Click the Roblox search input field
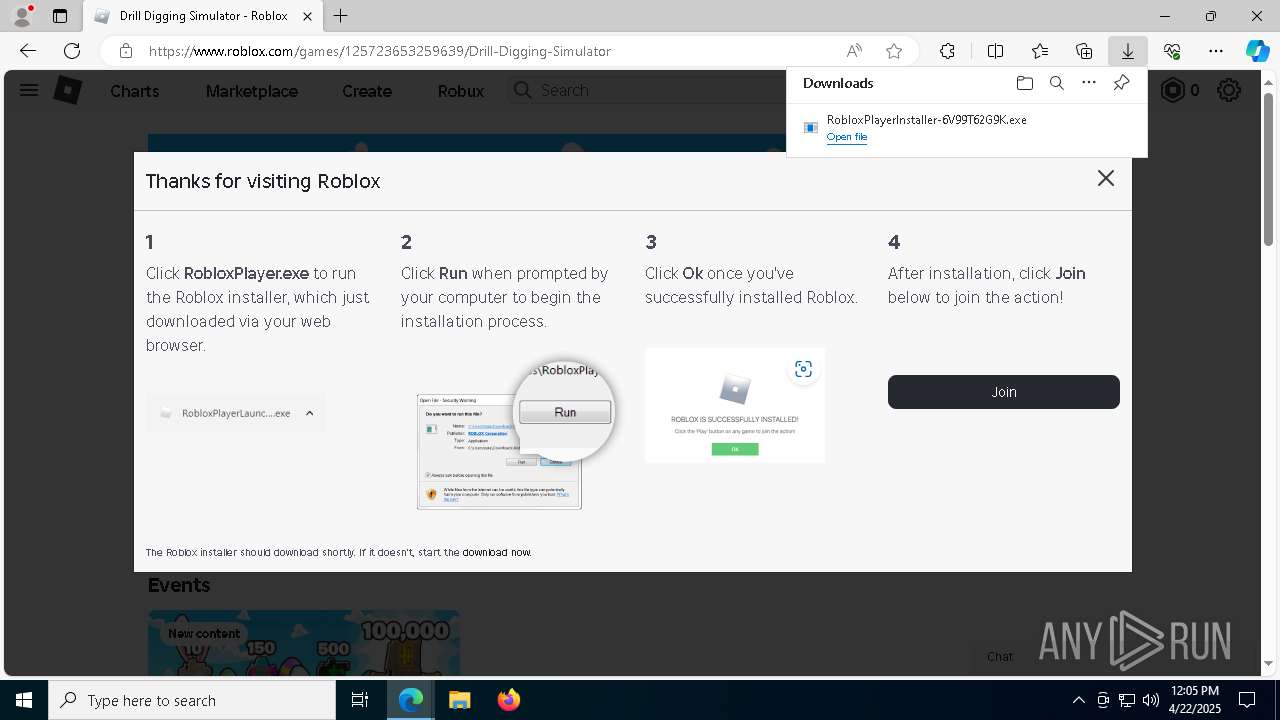This screenshot has width=1280, height=720. 660,90
